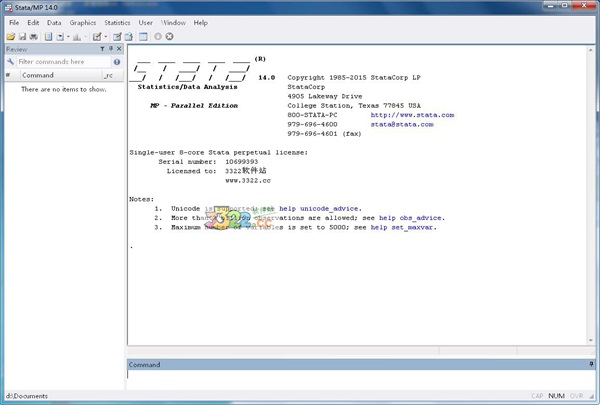Viewport: 600px width, 405px height.
Task: Click the Log begin/close toolbar icon
Action: coord(48,37)
